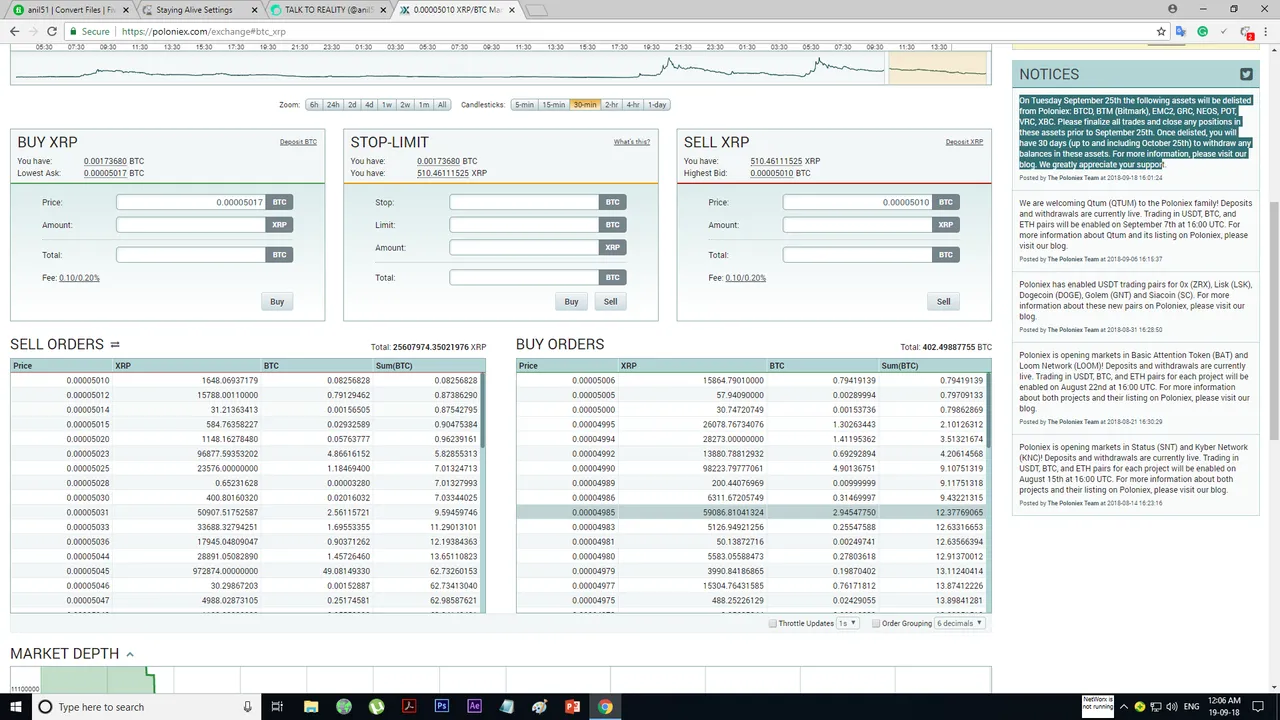Image resolution: width=1280 pixels, height=720 pixels.
Task: Click the chrome address bar URL
Action: click(203, 32)
